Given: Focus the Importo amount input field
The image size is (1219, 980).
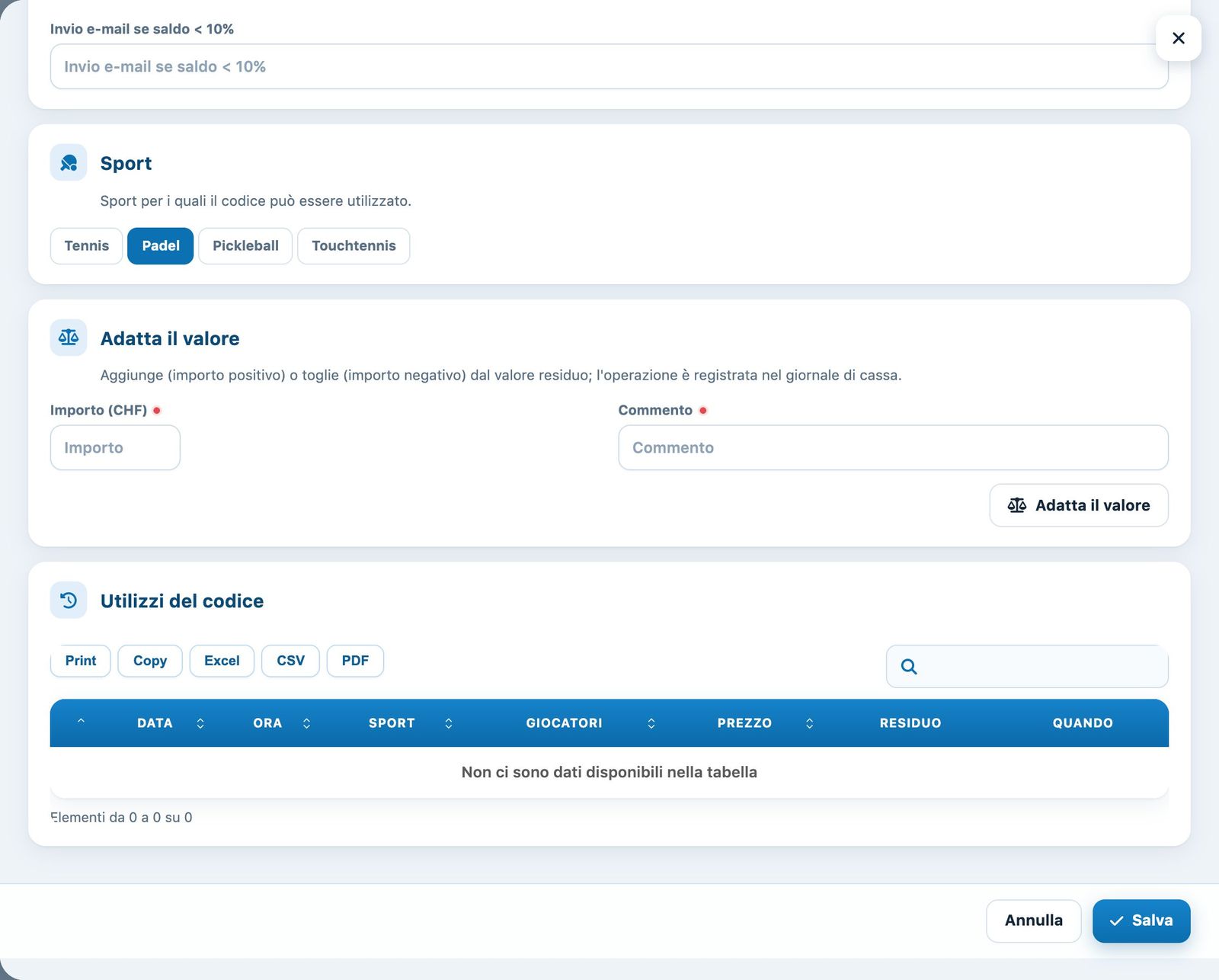Looking at the screenshot, I should pyautogui.click(x=115, y=447).
